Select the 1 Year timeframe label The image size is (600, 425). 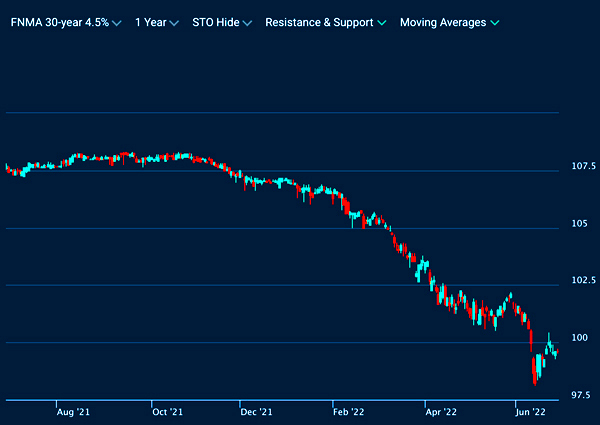[150, 22]
